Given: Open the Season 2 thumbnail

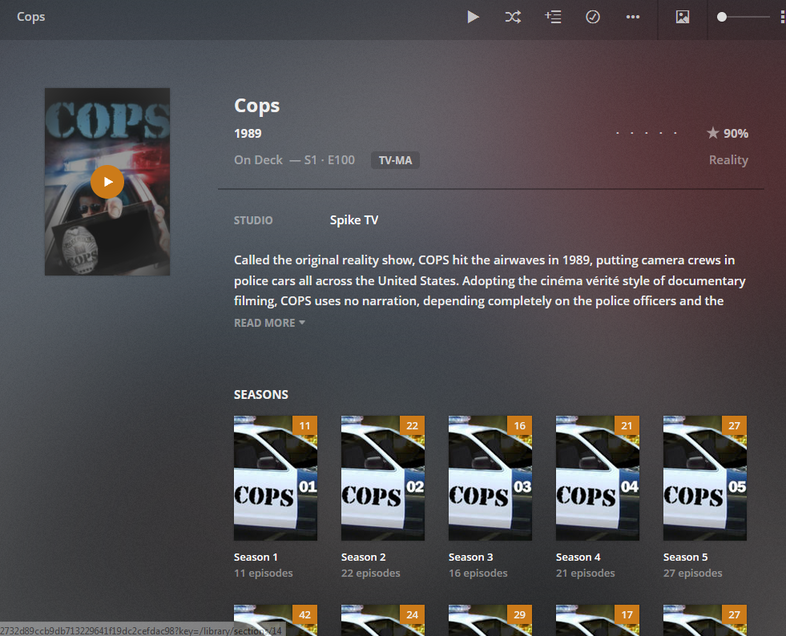Looking at the screenshot, I should [382, 478].
